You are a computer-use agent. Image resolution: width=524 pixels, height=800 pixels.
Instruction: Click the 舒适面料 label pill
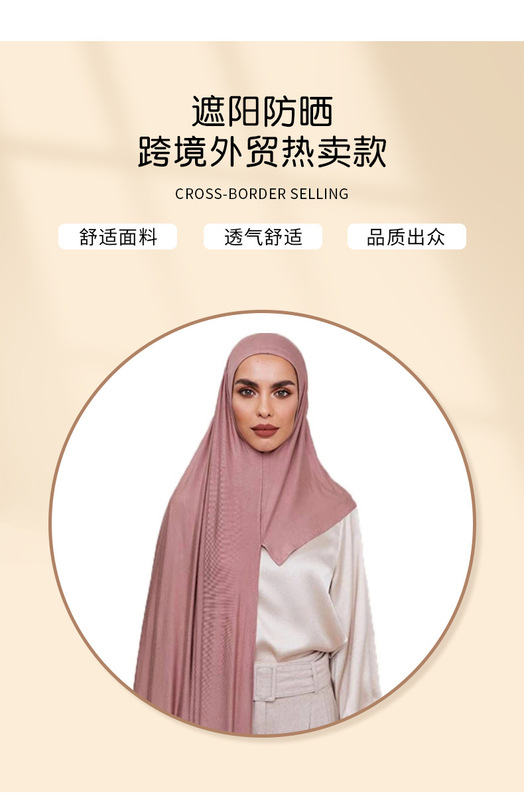[117, 237]
